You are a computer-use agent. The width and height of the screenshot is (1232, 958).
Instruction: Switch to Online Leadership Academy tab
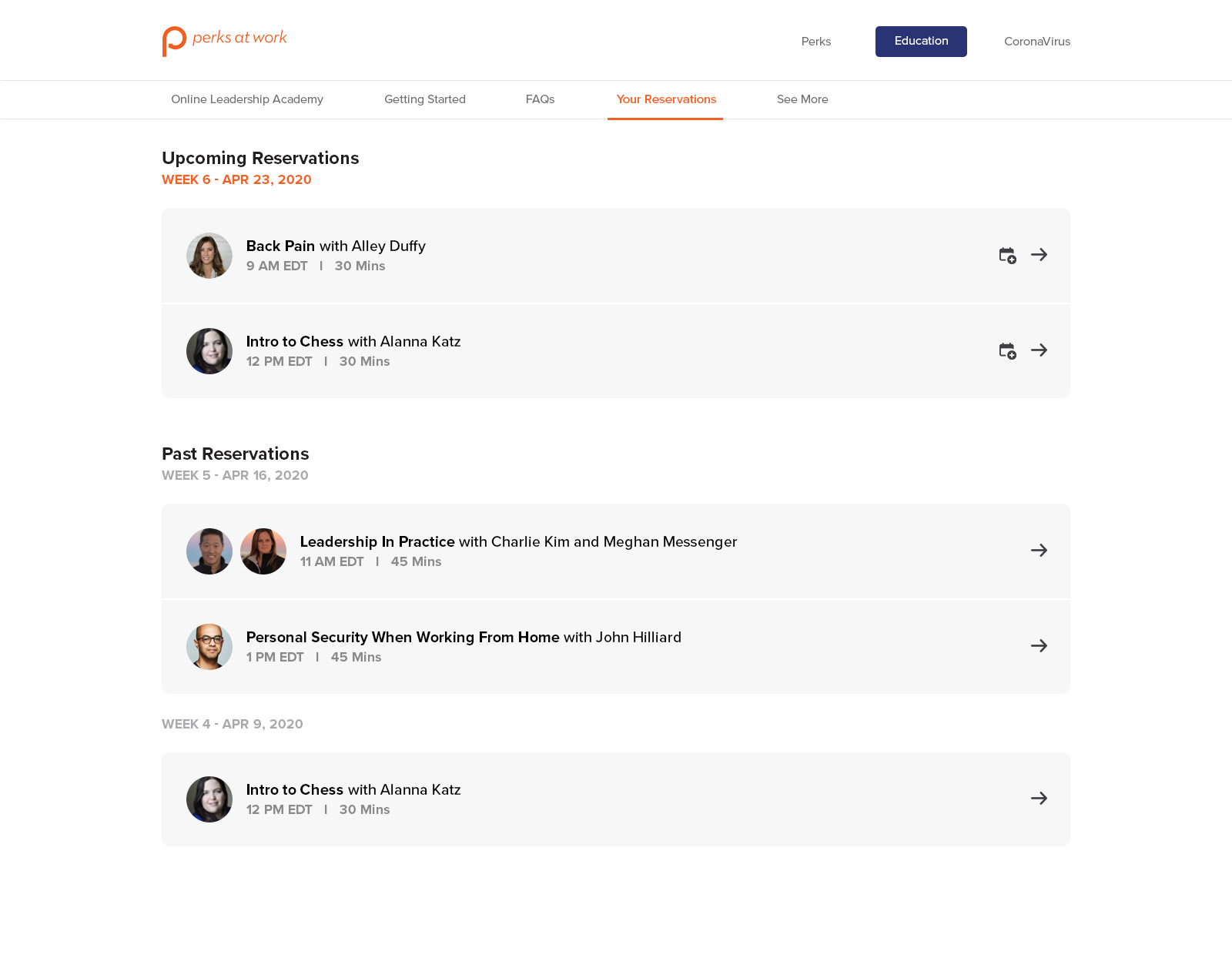(x=247, y=99)
